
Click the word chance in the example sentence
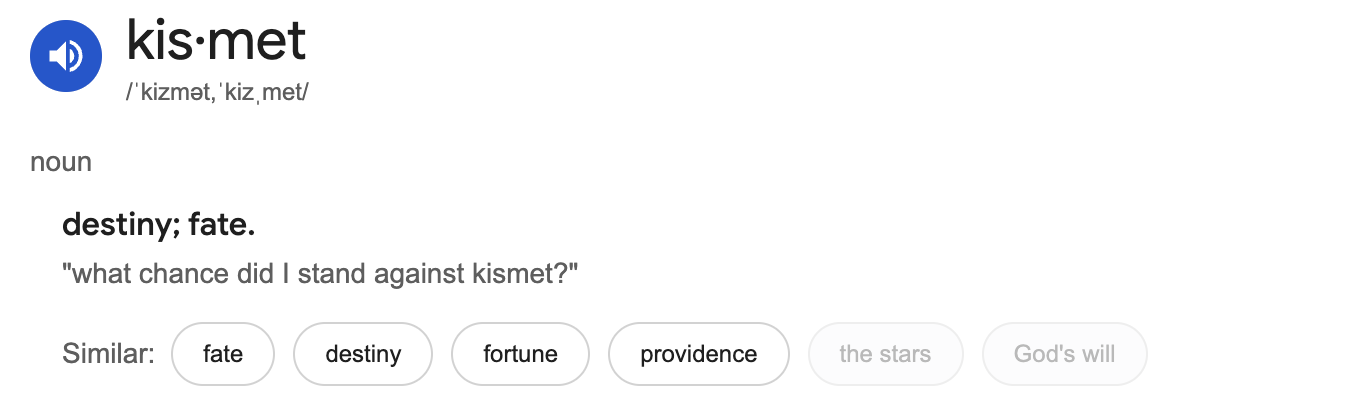coord(189,273)
